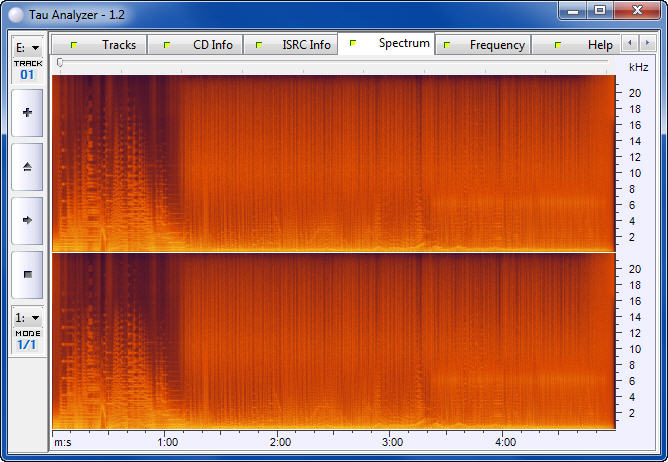Open the CD Info tab
Image resolution: width=668 pixels, height=462 pixels.
click(198, 45)
